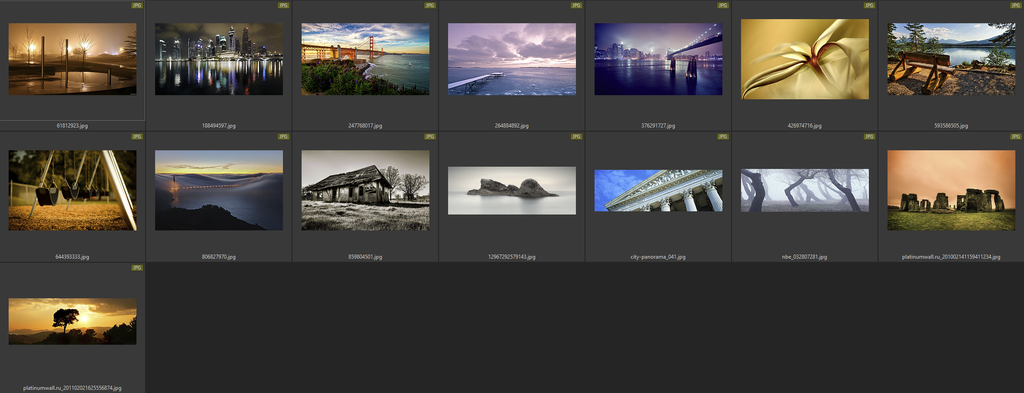Viewport: 1024px width, 393px height.
Task: Choose the playground swings thumbnail 644393333.jpg
Action: [x=72, y=190]
